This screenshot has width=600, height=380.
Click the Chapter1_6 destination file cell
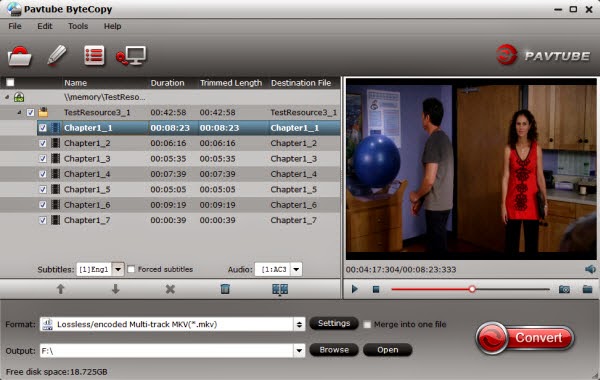[x=293, y=205]
